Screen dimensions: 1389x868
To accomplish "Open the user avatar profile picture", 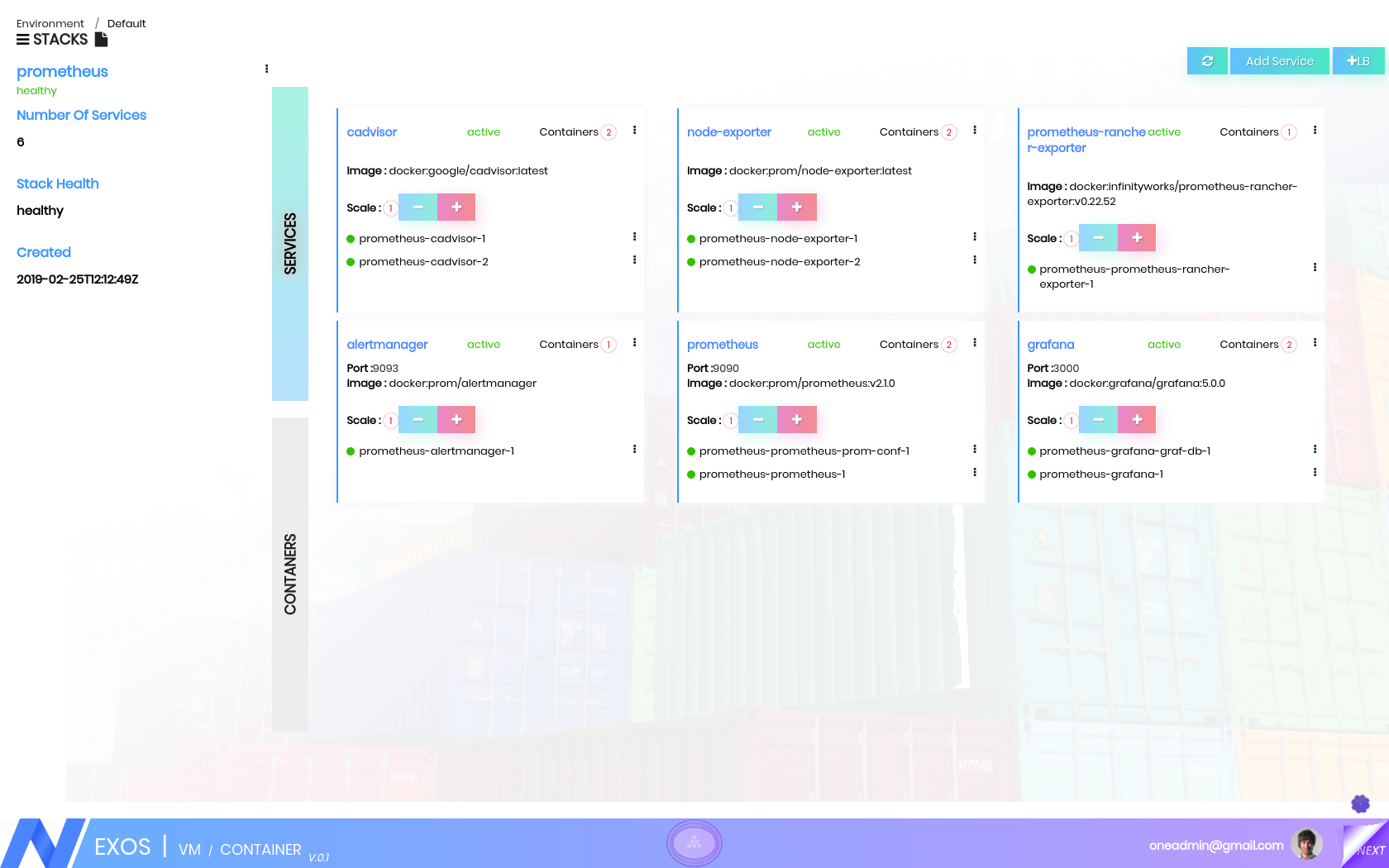I will [1306, 844].
